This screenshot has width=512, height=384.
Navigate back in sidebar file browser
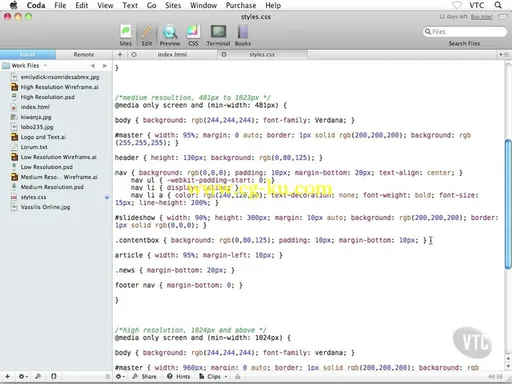[93, 66]
